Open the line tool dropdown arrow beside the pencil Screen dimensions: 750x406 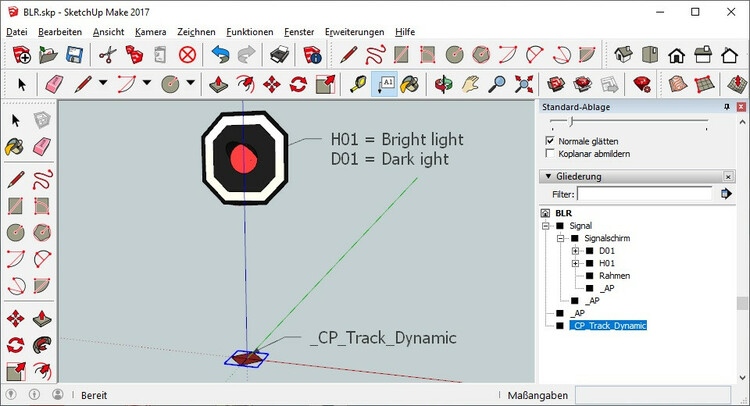click(x=103, y=83)
